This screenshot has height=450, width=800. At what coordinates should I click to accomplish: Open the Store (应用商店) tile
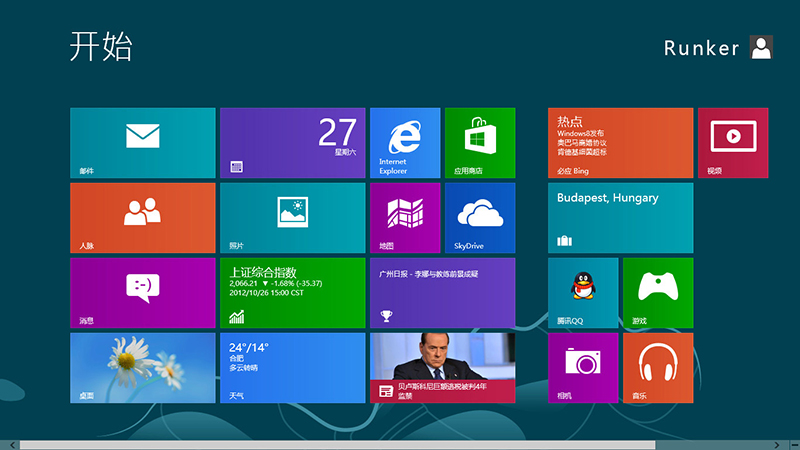point(479,143)
